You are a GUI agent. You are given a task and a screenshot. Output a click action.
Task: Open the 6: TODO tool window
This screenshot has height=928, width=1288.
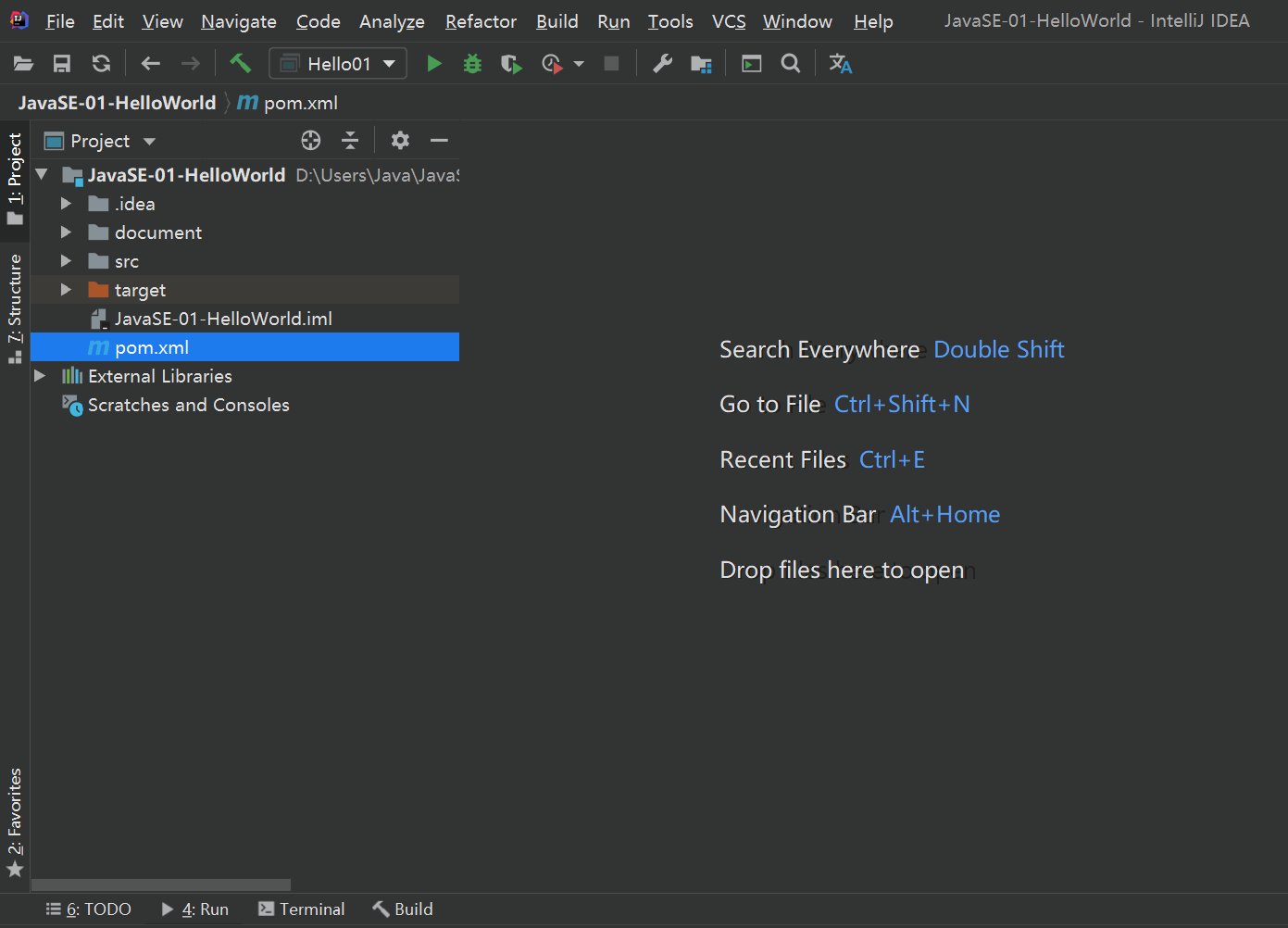coord(89,909)
